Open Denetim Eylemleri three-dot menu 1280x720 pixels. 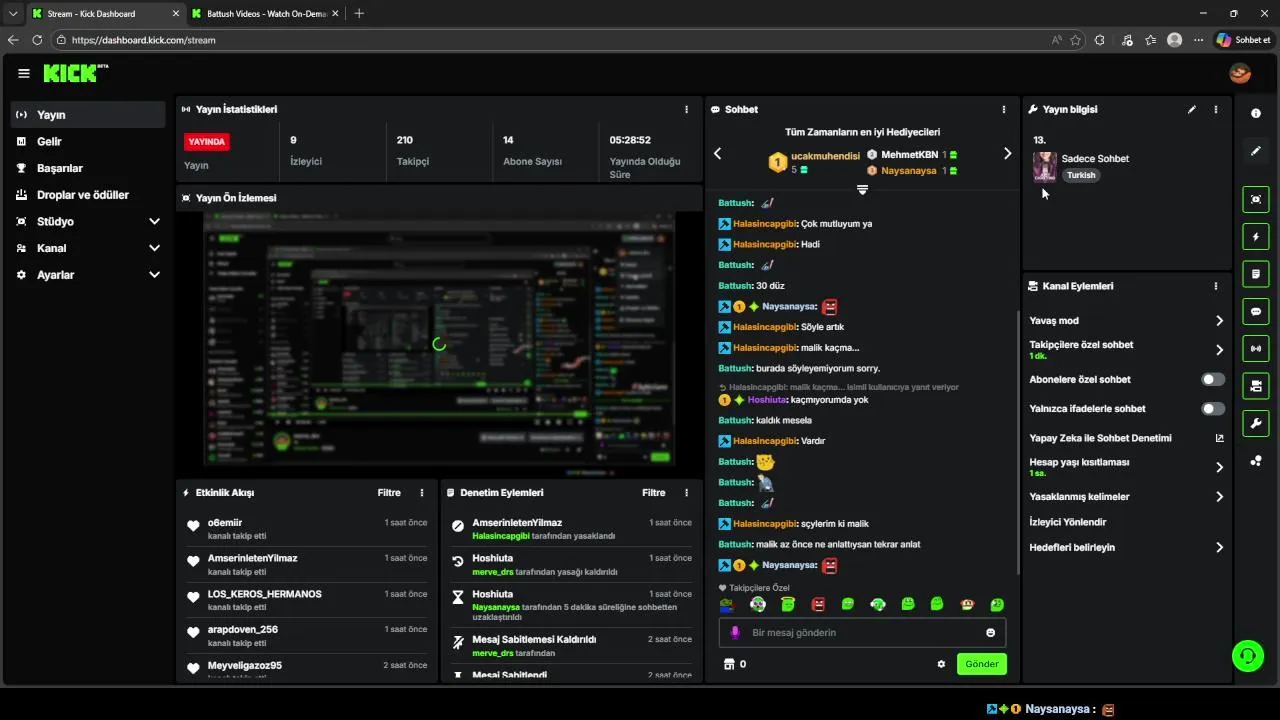[x=686, y=493]
